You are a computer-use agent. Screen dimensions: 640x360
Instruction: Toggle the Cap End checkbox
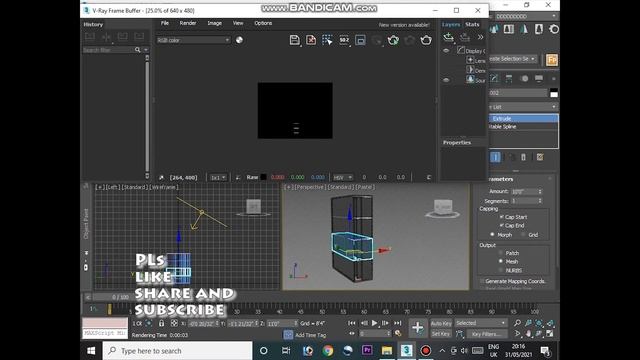[x=502, y=225]
